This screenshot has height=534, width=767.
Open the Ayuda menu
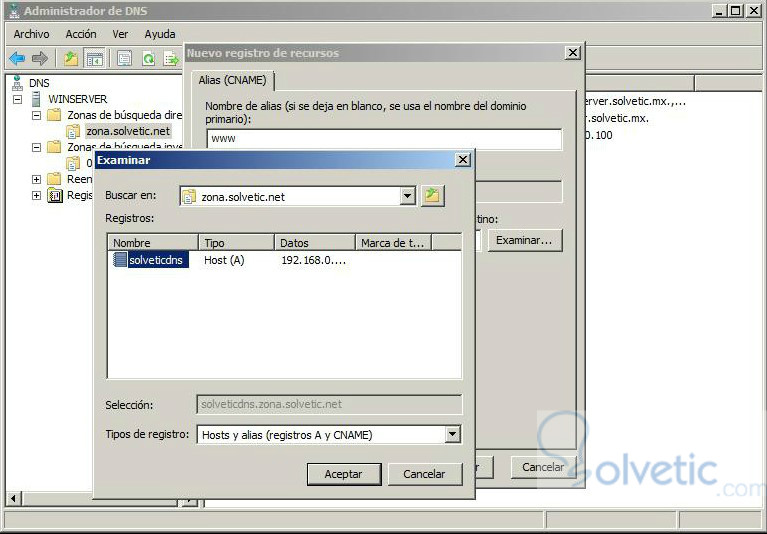159,34
